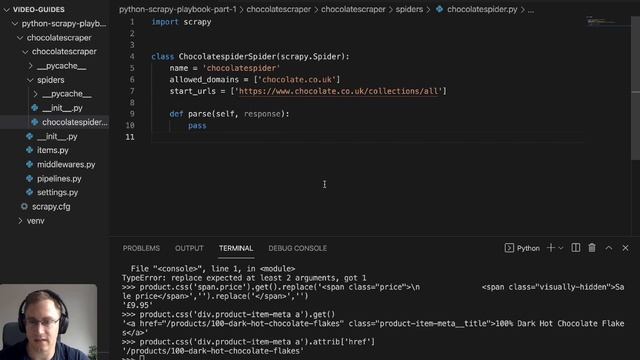This screenshot has width=640, height=360.
Task: Click first chocolatescraper breadcrumb
Action: pos(278,9)
